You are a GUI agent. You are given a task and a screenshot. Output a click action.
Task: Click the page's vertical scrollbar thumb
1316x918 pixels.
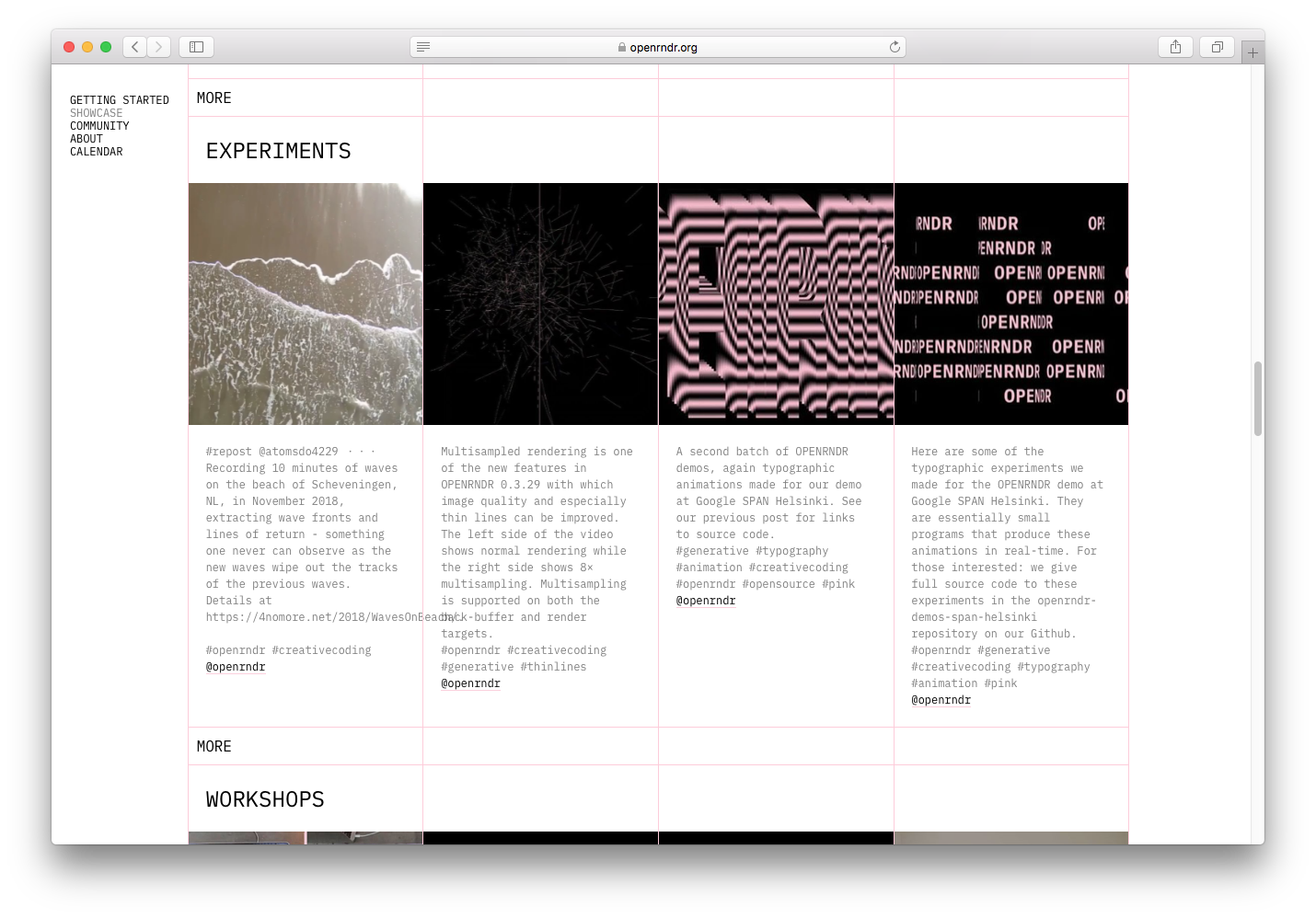[1257, 398]
